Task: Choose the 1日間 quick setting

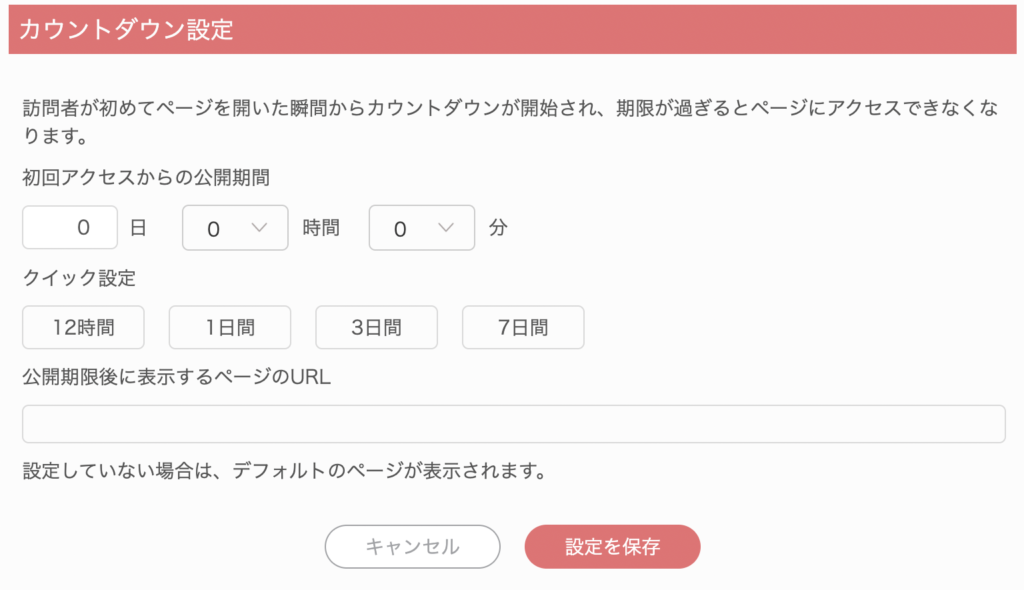Action: [x=230, y=327]
